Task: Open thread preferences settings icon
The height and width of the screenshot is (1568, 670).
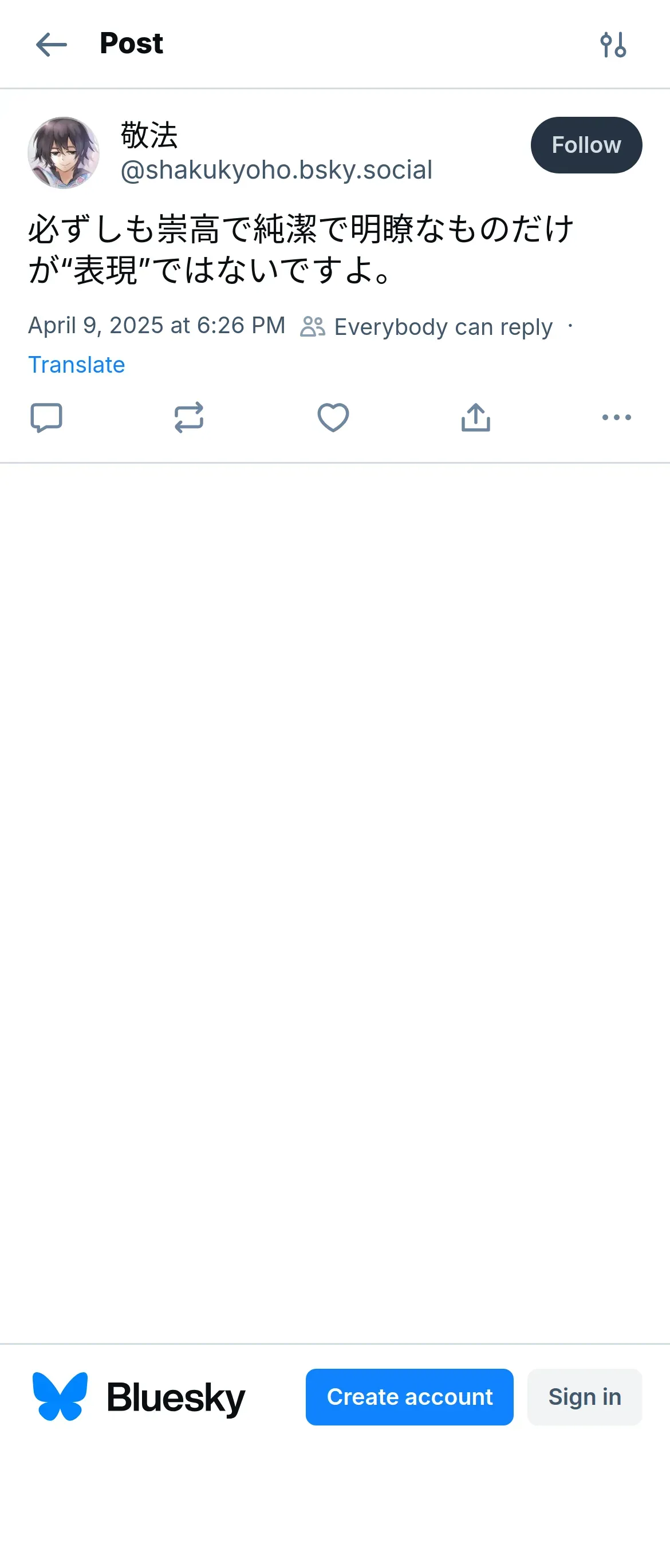Action: (613, 45)
